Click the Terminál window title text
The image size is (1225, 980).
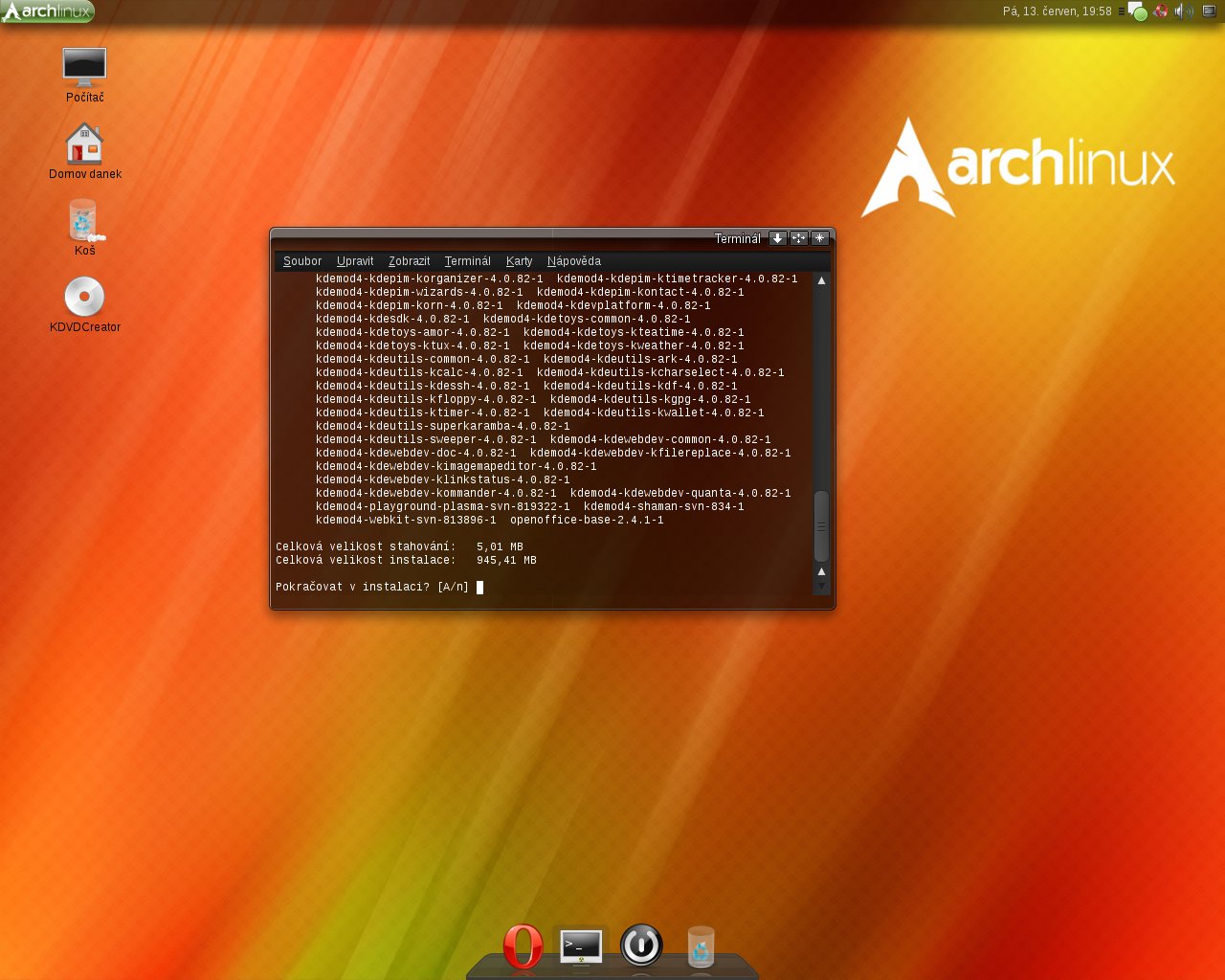[x=737, y=239]
